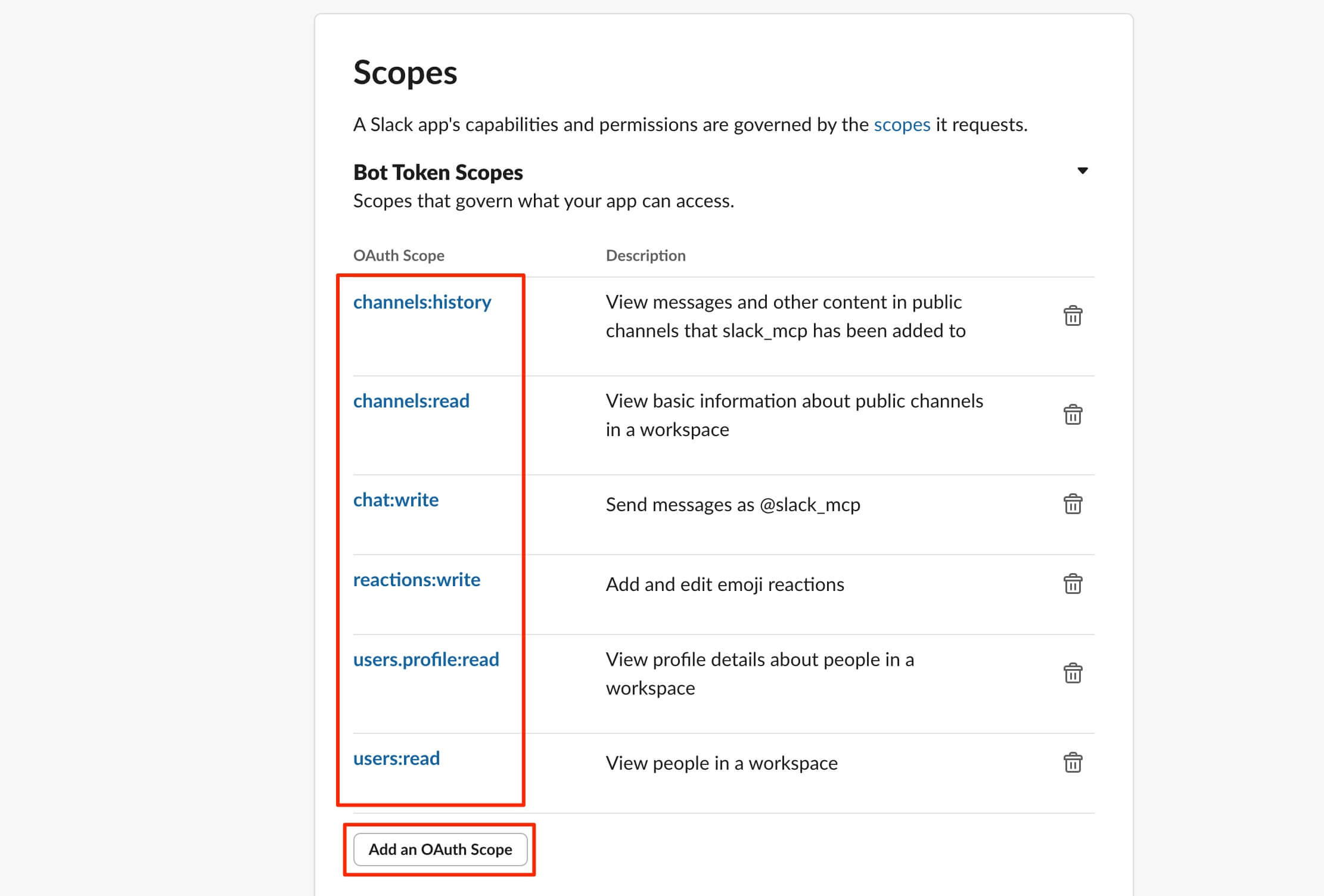The image size is (1324, 896).
Task: Click trash icon for chat:write scope
Action: tap(1073, 504)
